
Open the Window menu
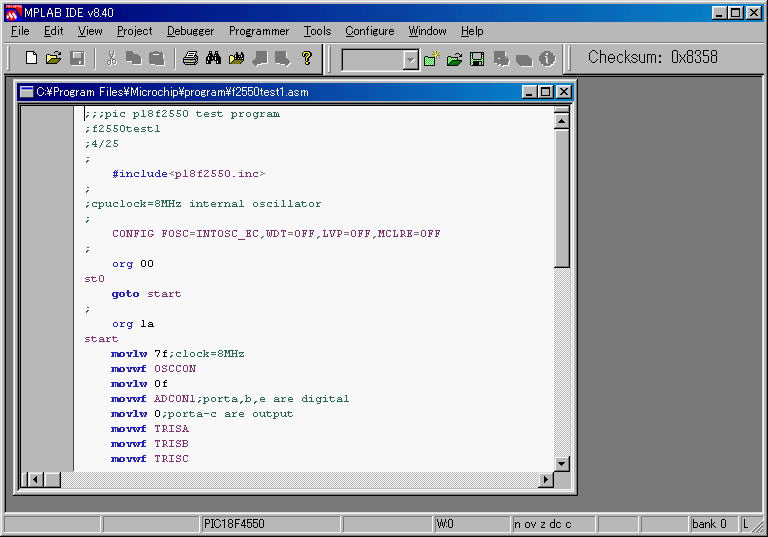pos(428,31)
